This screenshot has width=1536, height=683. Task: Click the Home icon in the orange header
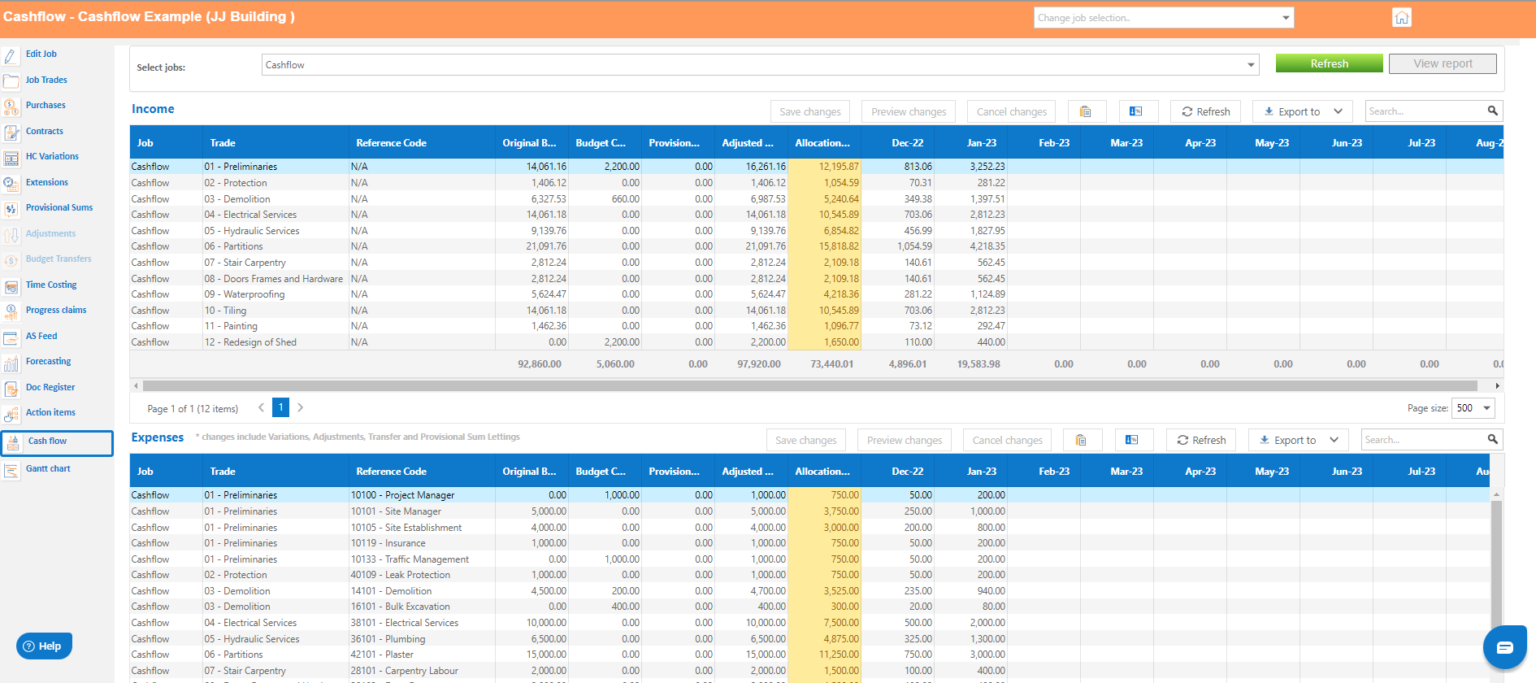(1401, 16)
